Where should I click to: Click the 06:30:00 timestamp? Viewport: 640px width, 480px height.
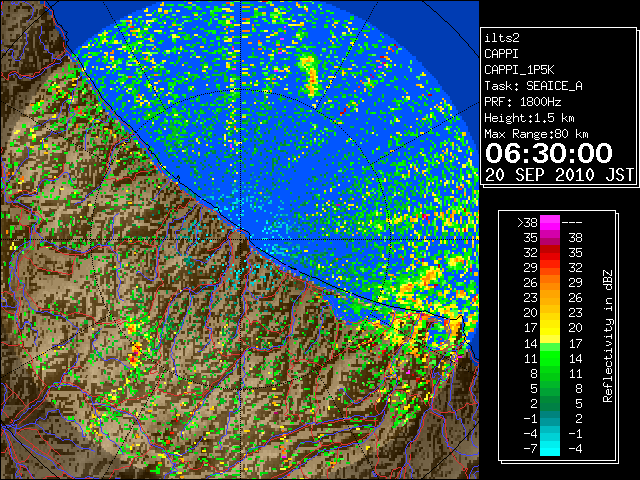[549, 153]
